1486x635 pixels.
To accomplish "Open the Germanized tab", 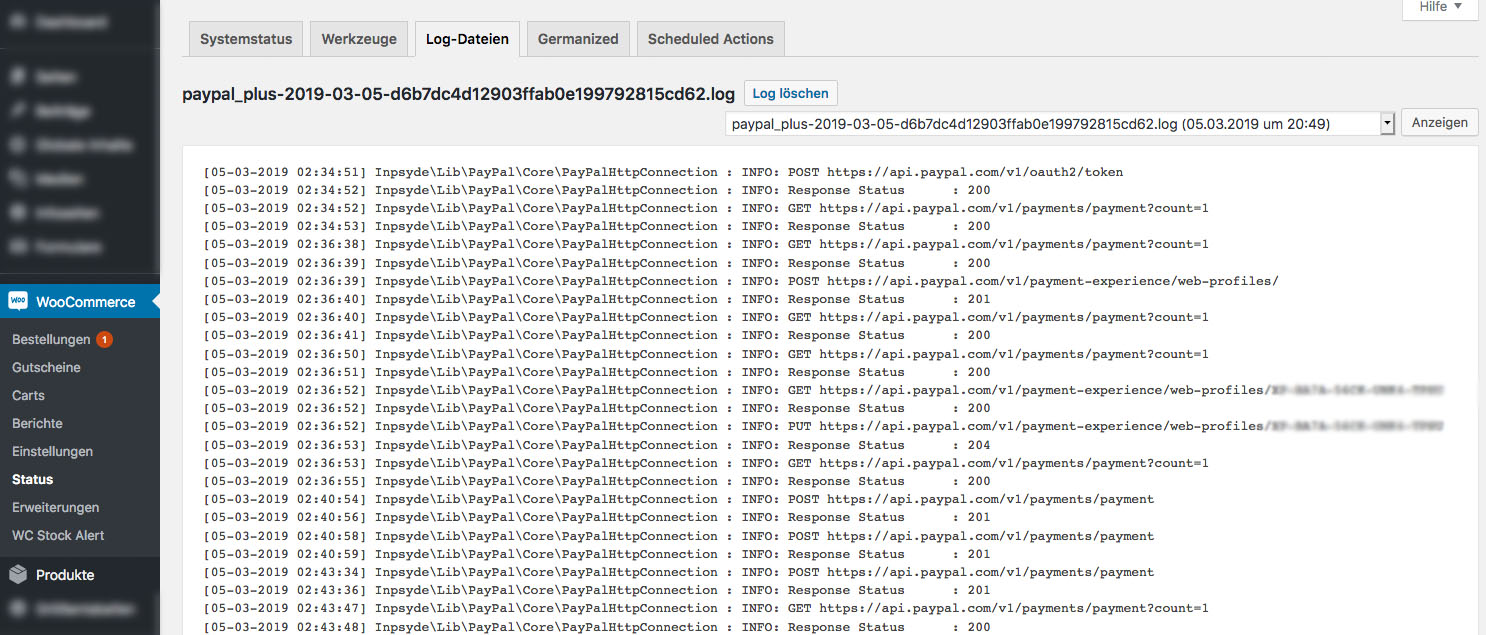I will pyautogui.click(x=578, y=39).
